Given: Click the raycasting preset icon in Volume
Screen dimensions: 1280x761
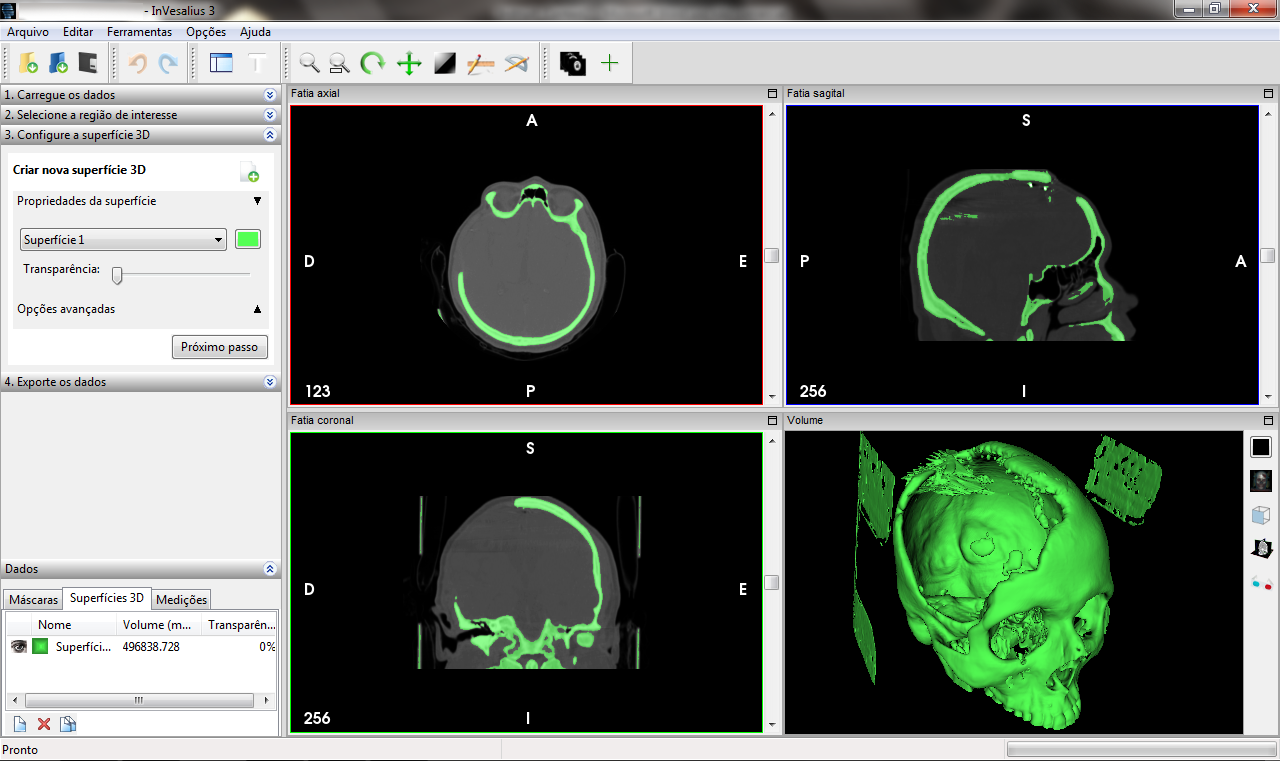Looking at the screenshot, I should tap(1261, 481).
